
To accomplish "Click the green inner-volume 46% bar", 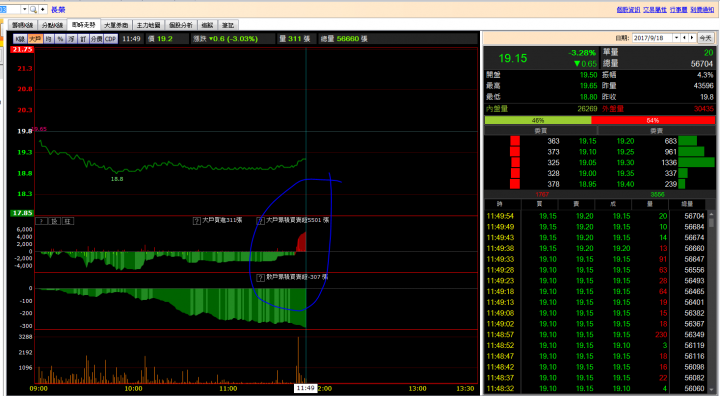I will [538, 120].
